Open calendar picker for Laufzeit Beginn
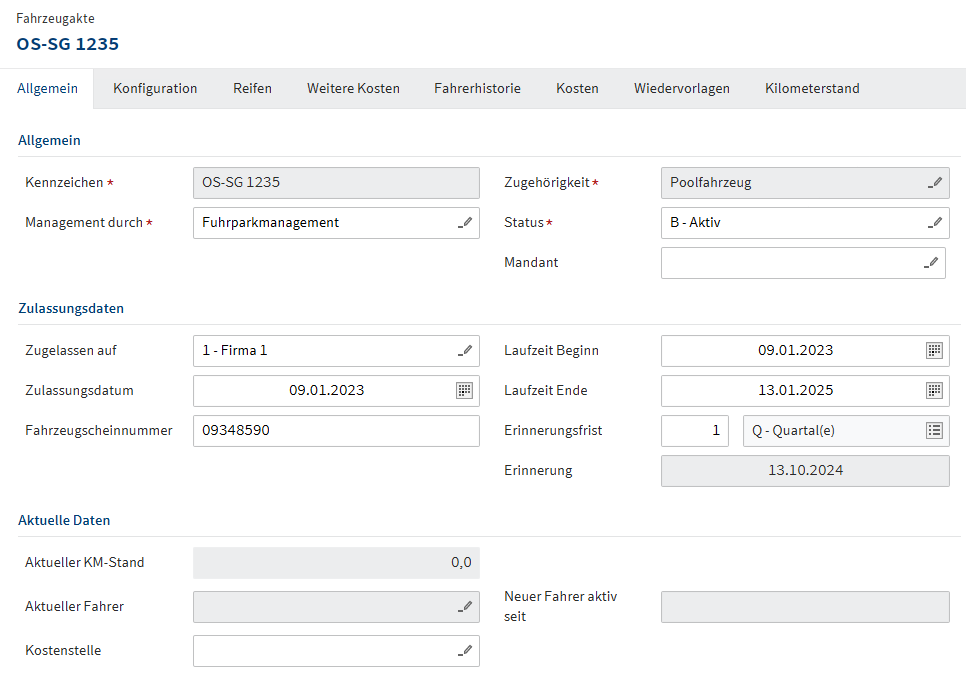Image resolution: width=966 pixels, height=683 pixels. pos(934,351)
